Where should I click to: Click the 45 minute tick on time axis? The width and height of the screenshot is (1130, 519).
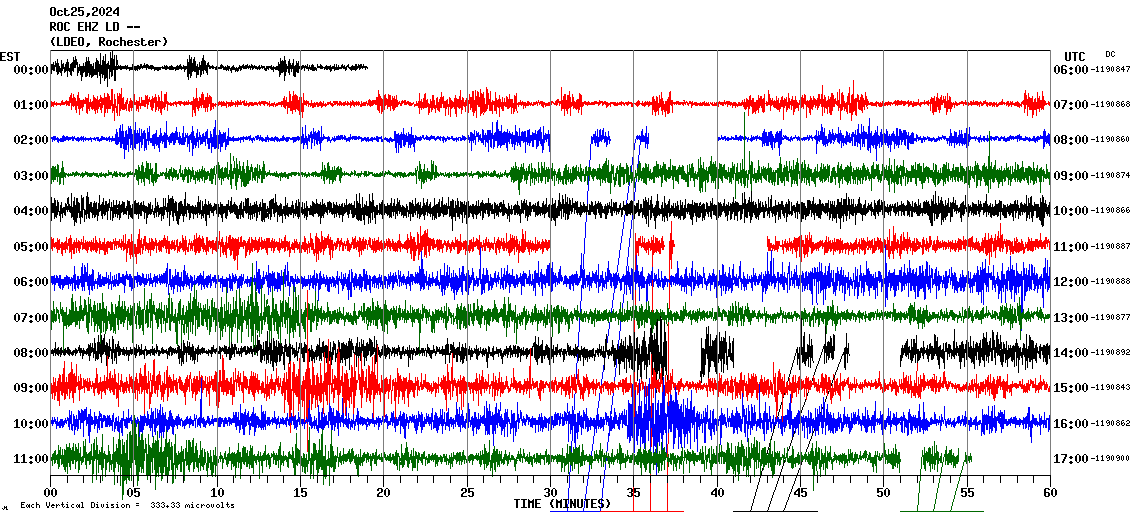point(800,492)
